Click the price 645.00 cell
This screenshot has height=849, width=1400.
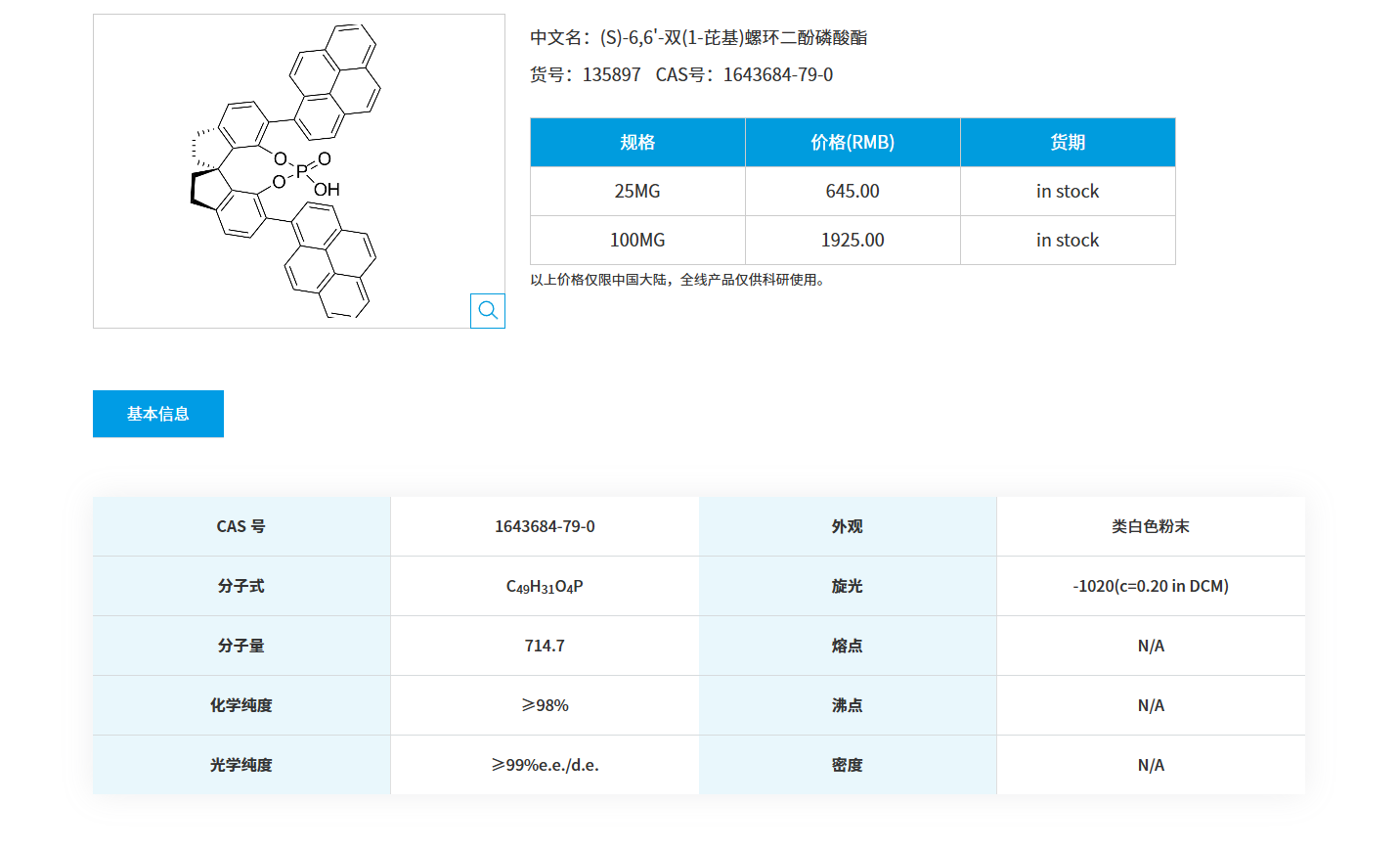tap(851, 191)
